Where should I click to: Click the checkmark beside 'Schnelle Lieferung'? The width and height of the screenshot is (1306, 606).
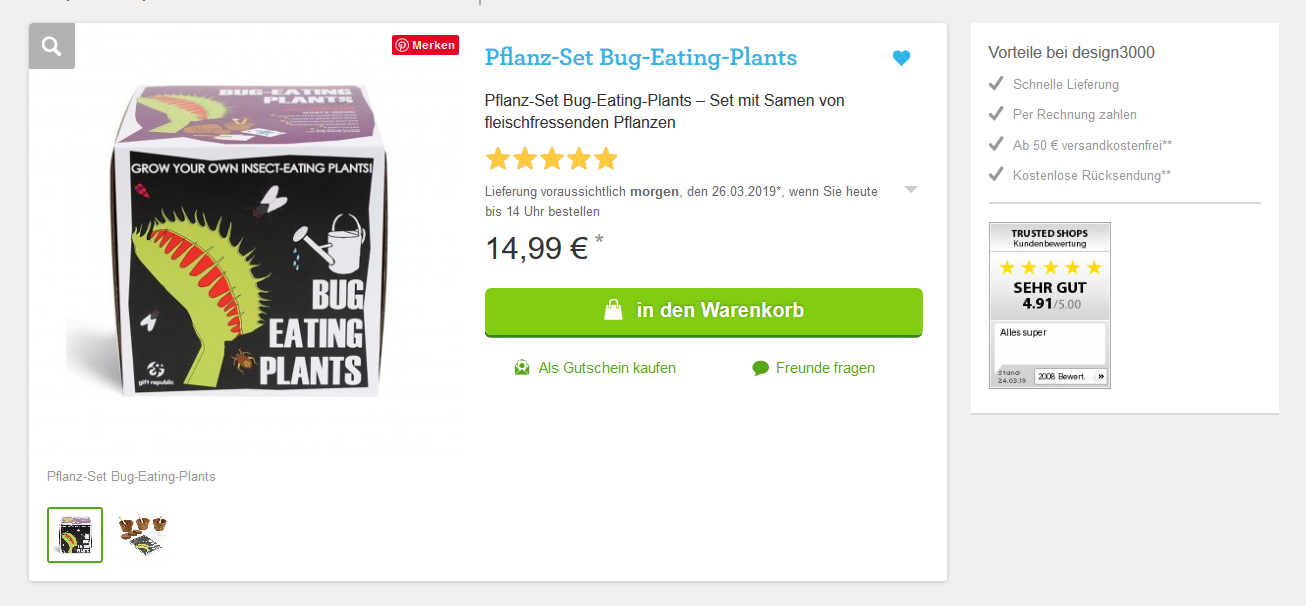[996, 84]
